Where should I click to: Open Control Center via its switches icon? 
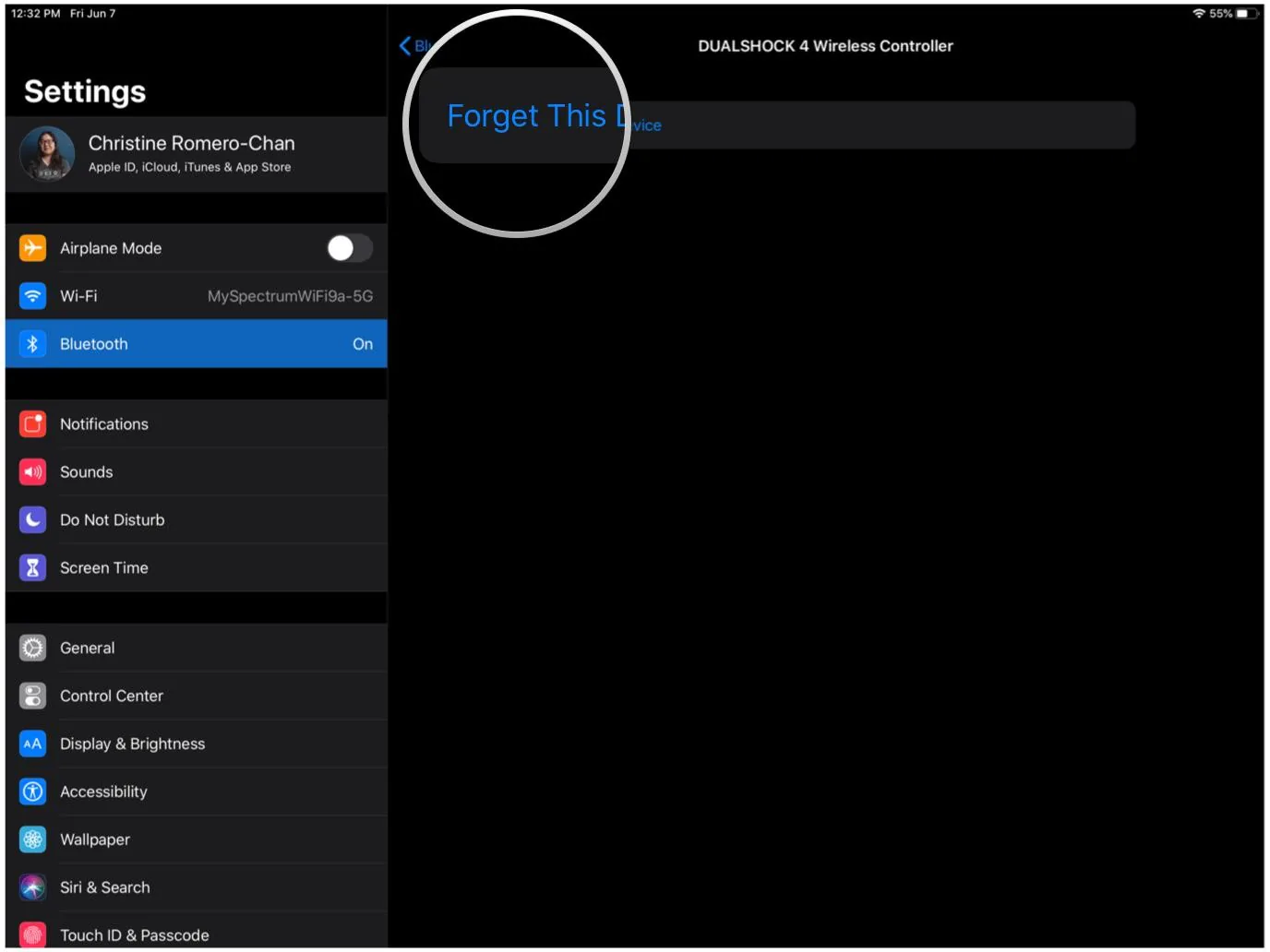tap(32, 696)
